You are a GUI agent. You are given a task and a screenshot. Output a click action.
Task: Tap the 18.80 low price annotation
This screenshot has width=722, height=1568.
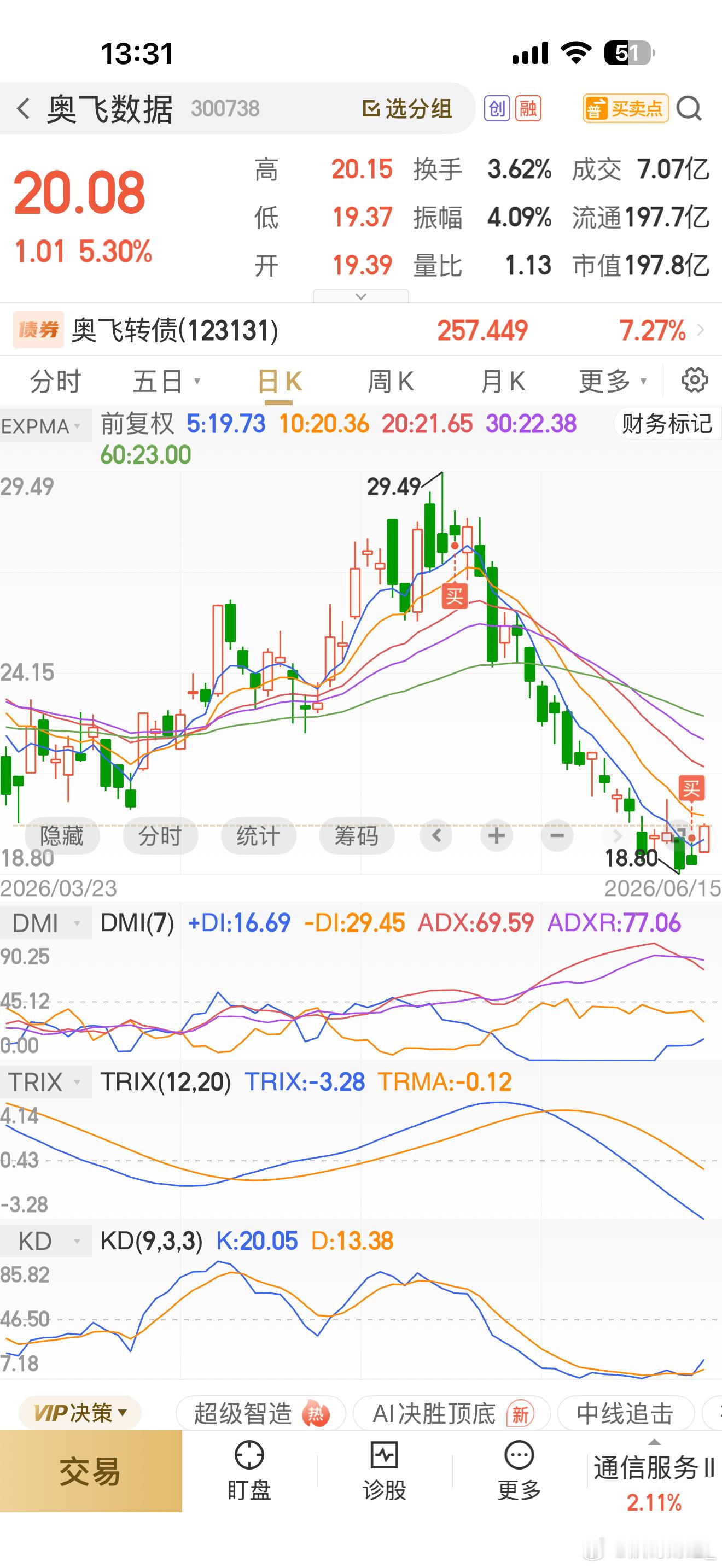click(x=631, y=858)
